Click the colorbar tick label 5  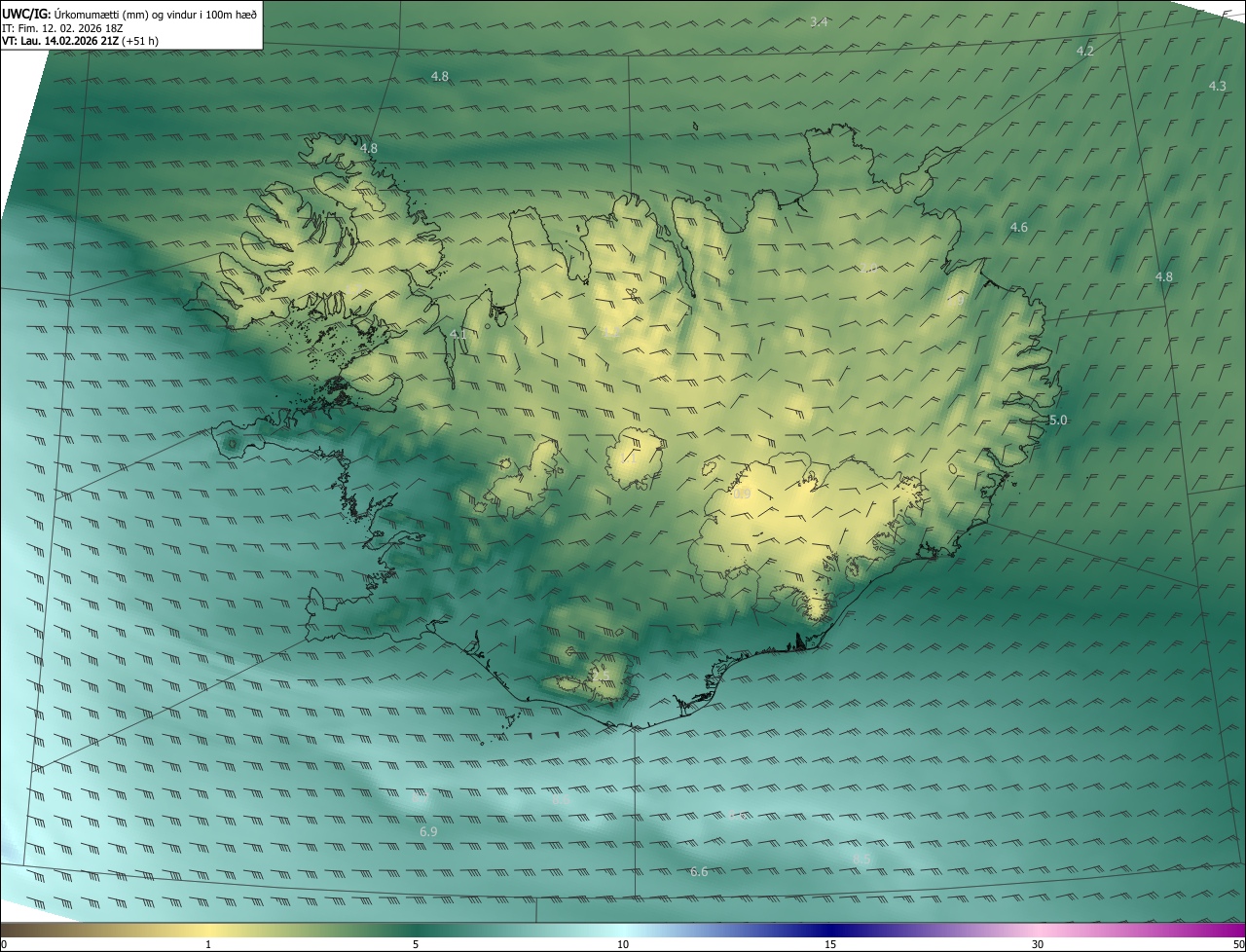(x=416, y=944)
